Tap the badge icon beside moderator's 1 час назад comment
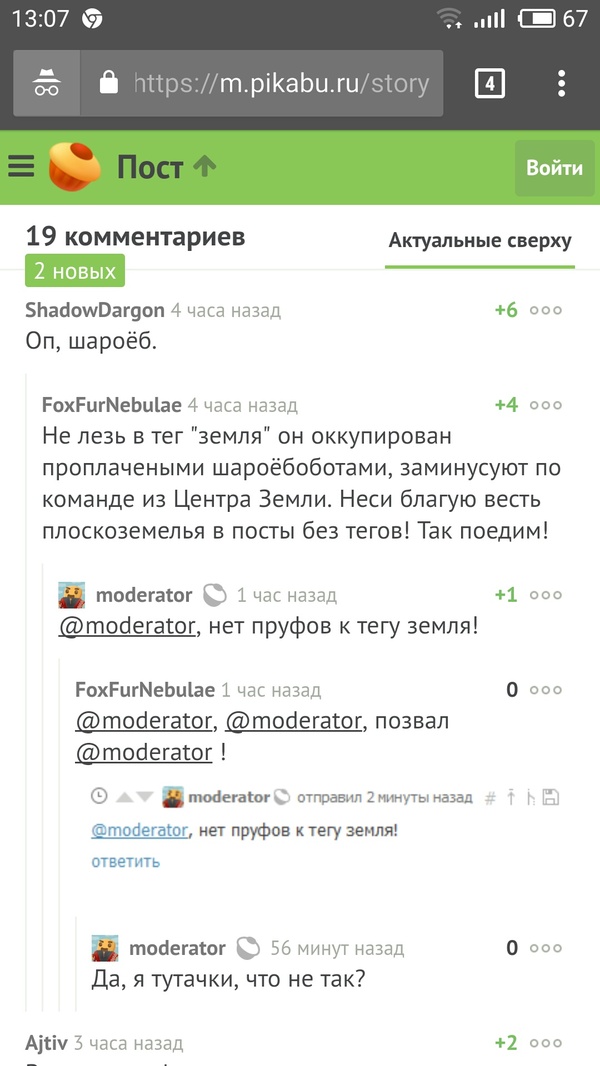The height and width of the screenshot is (1066, 600). (x=214, y=595)
